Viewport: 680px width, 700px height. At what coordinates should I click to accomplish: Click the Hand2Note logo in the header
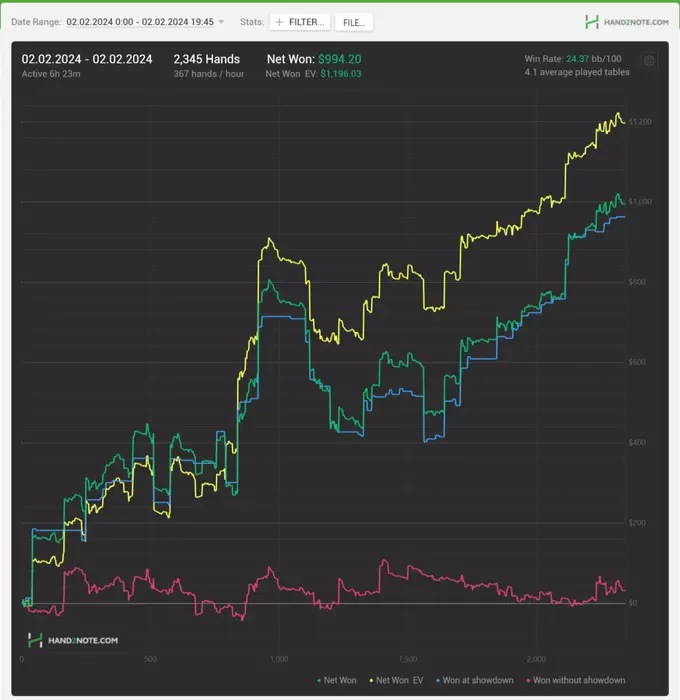(627, 22)
